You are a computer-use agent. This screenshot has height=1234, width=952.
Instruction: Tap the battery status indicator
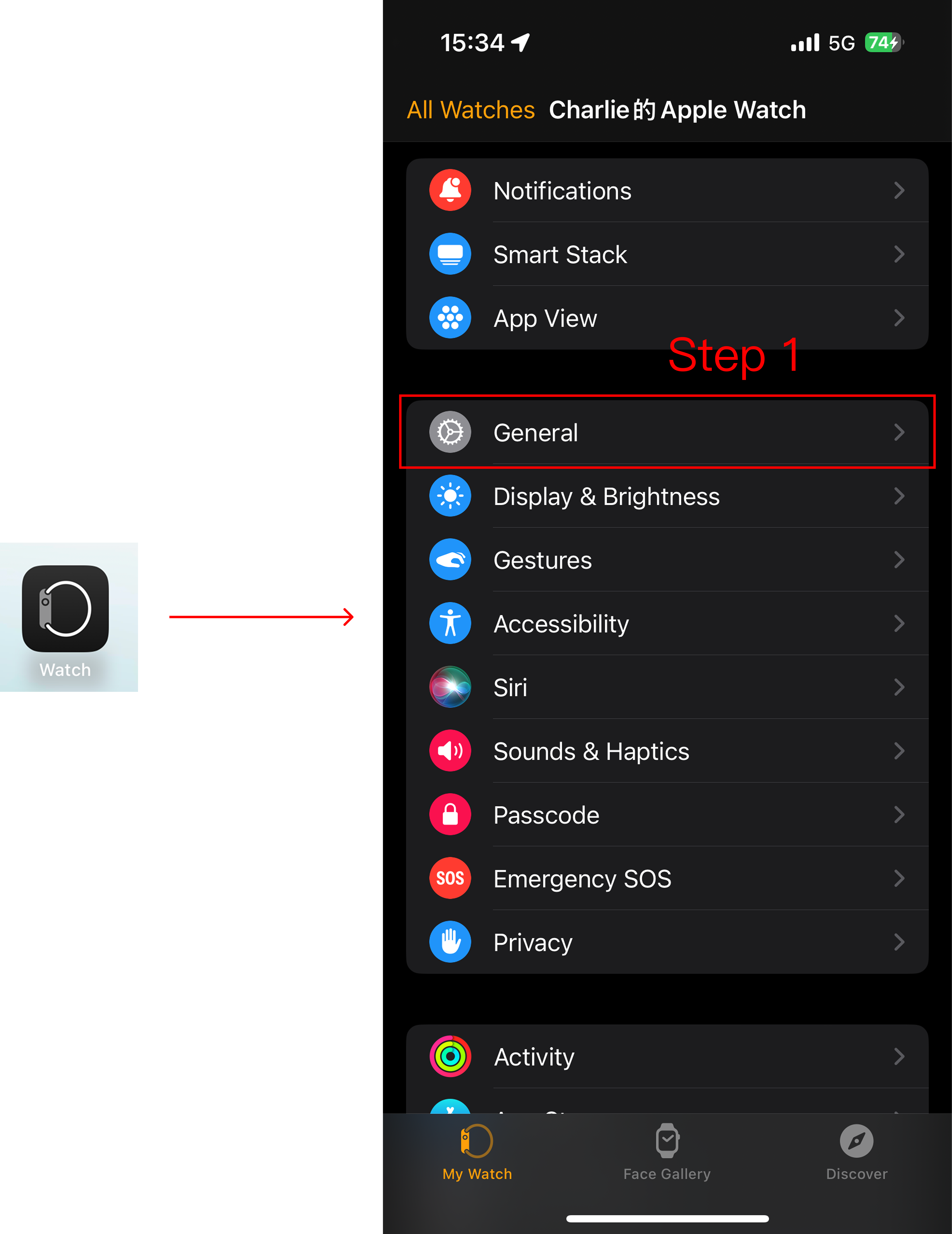[x=884, y=42]
